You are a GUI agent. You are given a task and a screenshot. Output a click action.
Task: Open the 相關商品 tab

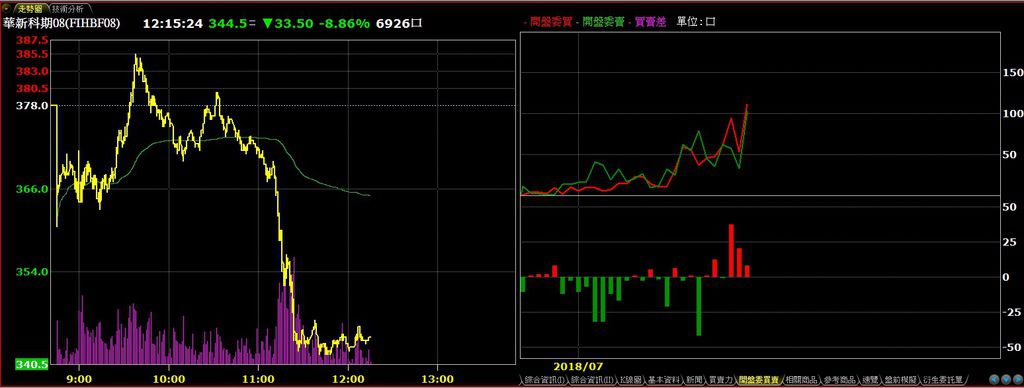pyautogui.click(x=803, y=380)
